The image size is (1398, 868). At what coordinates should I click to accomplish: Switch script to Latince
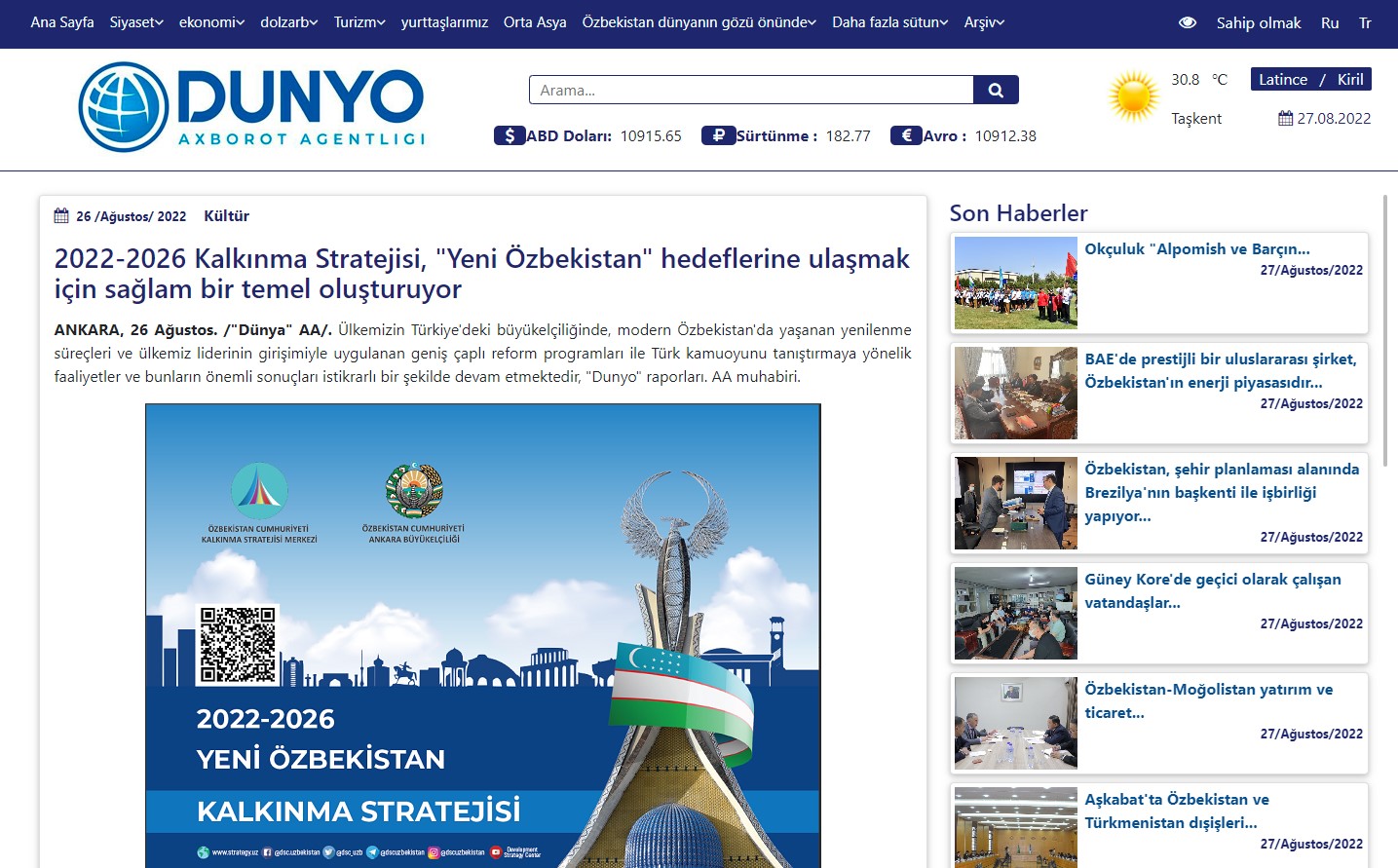pyautogui.click(x=1282, y=80)
